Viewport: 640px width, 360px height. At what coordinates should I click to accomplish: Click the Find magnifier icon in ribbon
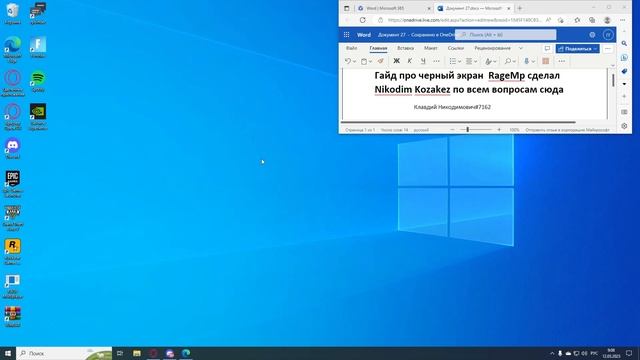point(507,61)
